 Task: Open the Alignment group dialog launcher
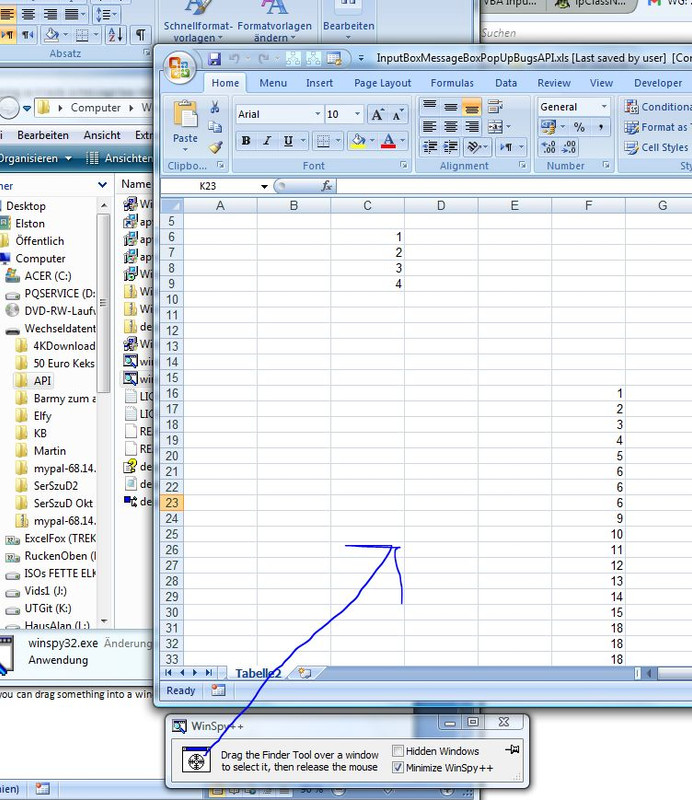tap(522, 165)
